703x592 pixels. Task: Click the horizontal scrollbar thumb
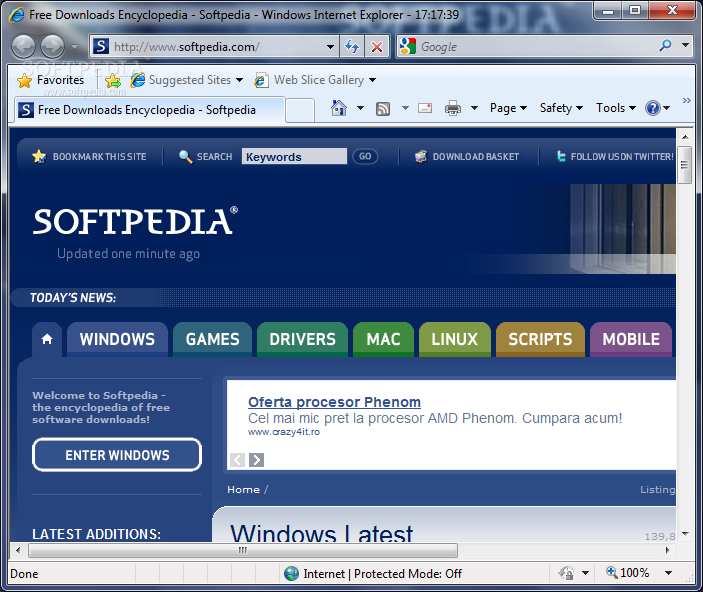(243, 550)
